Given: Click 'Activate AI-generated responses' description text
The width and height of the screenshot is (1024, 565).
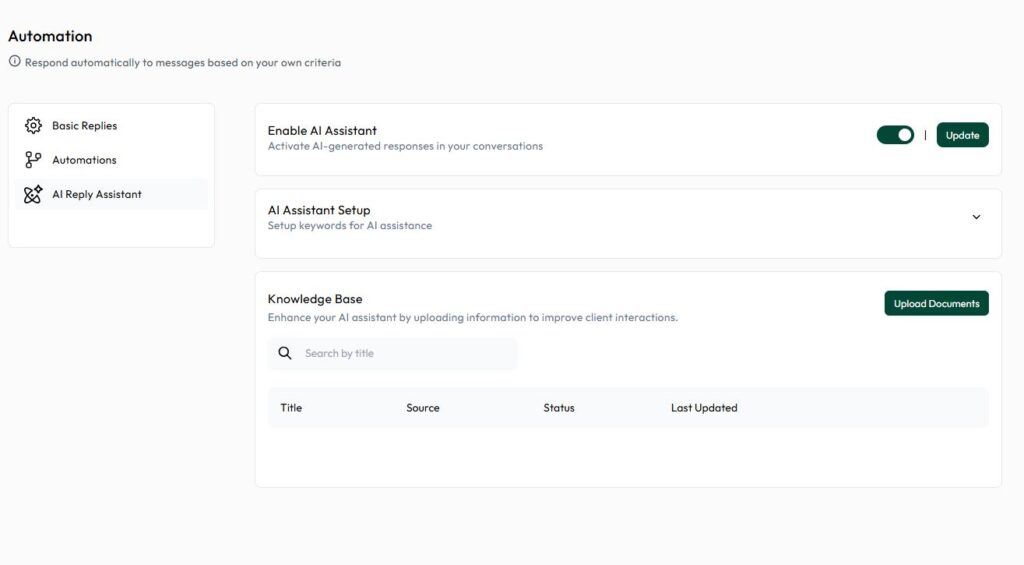Looking at the screenshot, I should 405,146.
